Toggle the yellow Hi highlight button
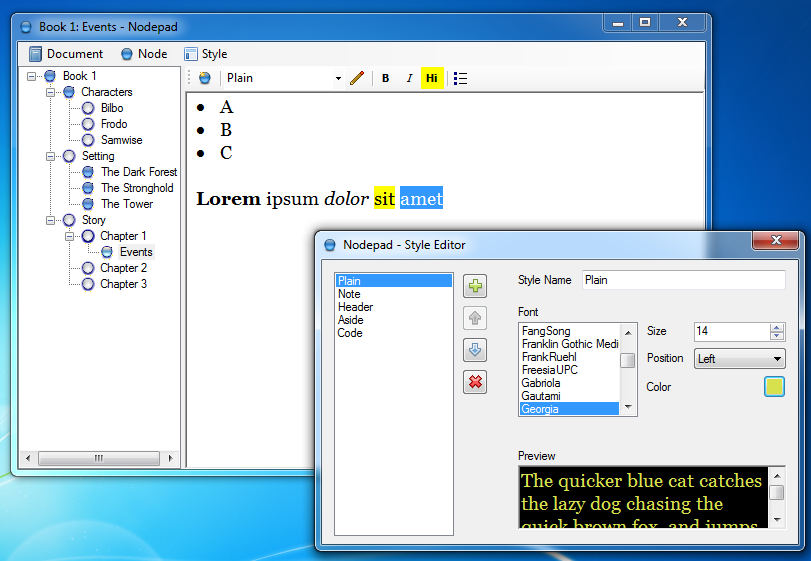The height and width of the screenshot is (561, 811). coord(432,78)
